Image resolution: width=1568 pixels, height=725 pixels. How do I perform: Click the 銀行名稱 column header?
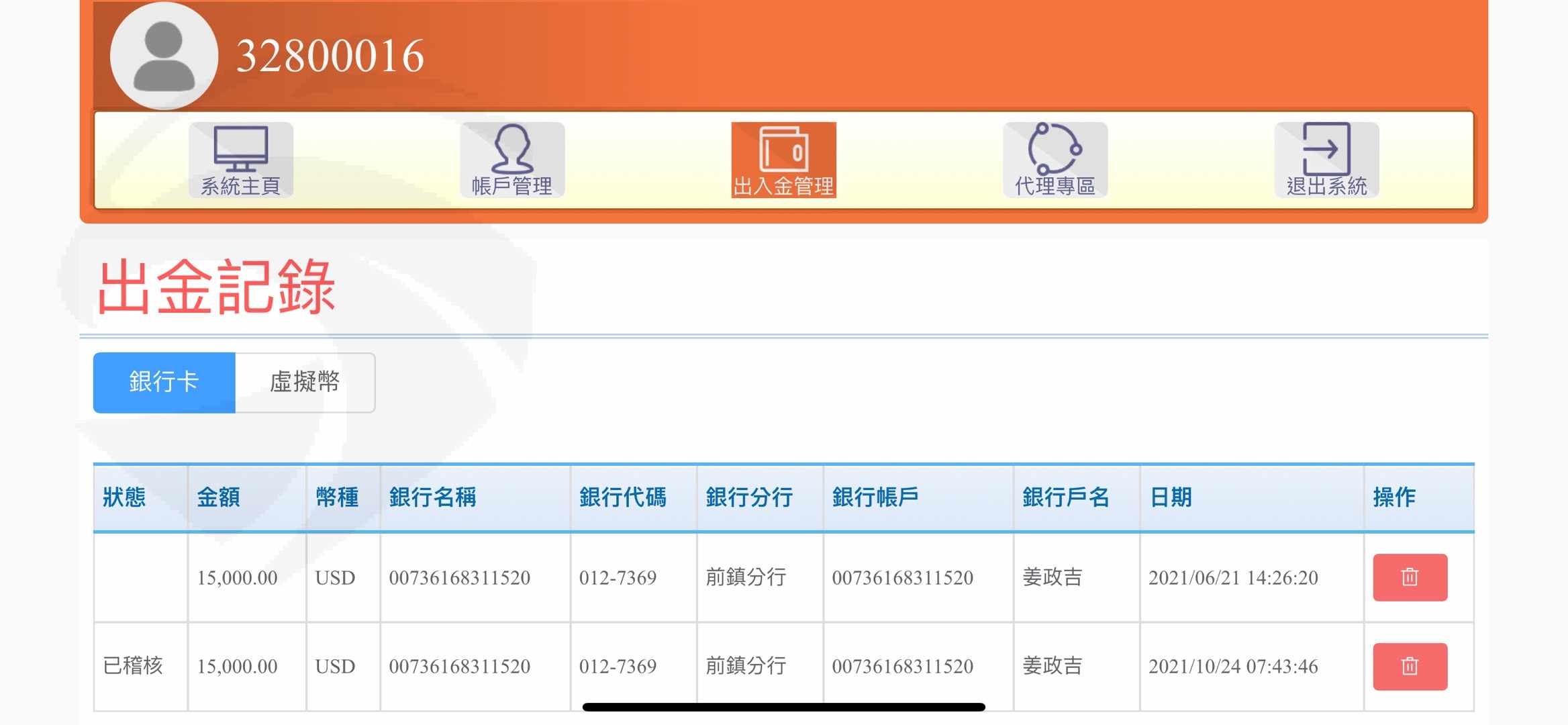coord(432,497)
